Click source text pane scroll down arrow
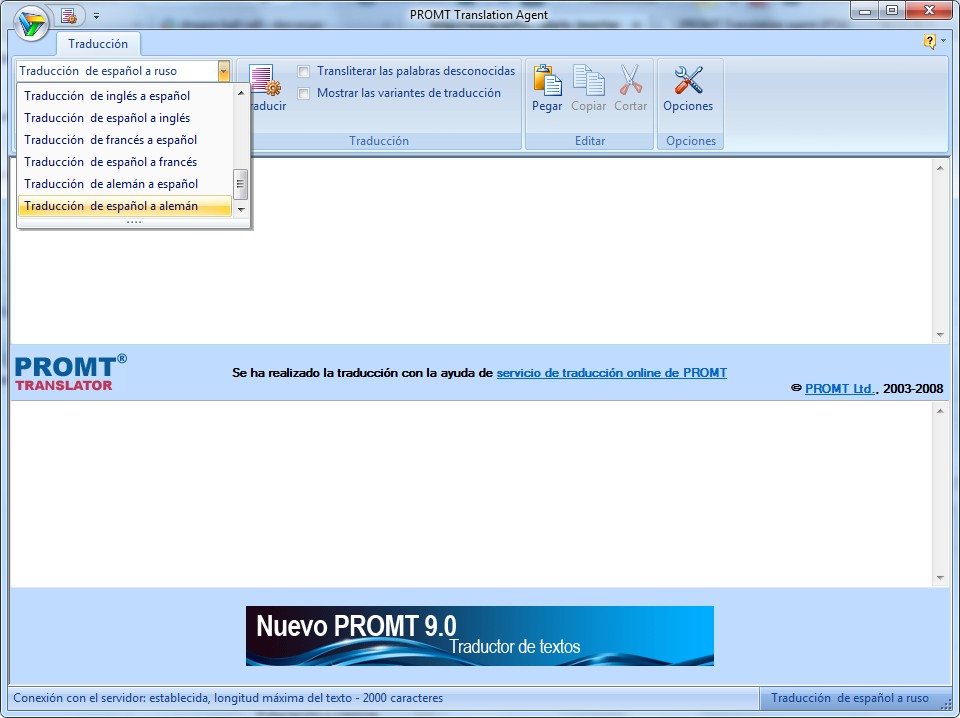This screenshot has height=718, width=960. (940, 335)
